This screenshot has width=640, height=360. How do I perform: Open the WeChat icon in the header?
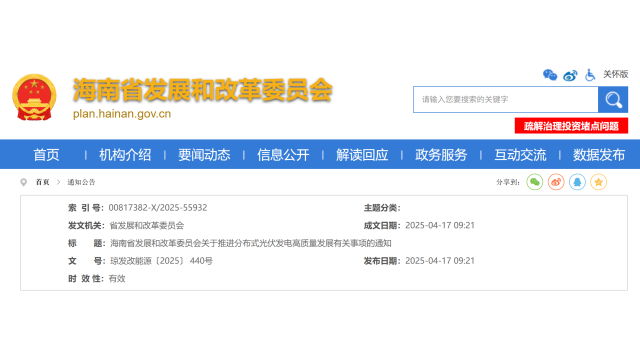click(x=550, y=75)
